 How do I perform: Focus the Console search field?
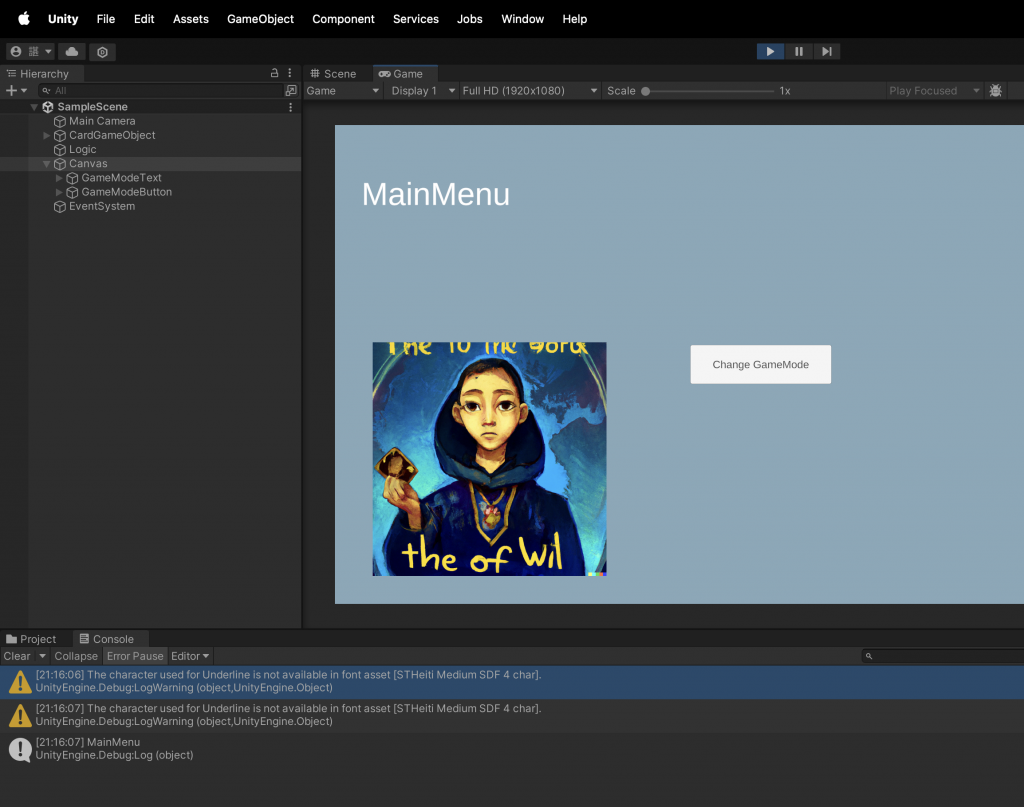[x=942, y=656]
